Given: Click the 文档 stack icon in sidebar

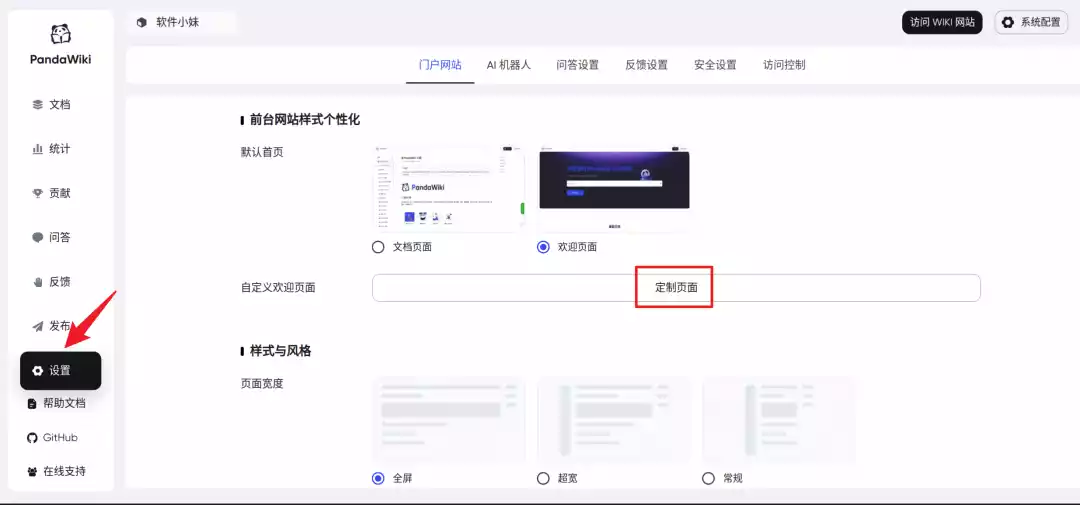Looking at the screenshot, I should [x=38, y=105].
